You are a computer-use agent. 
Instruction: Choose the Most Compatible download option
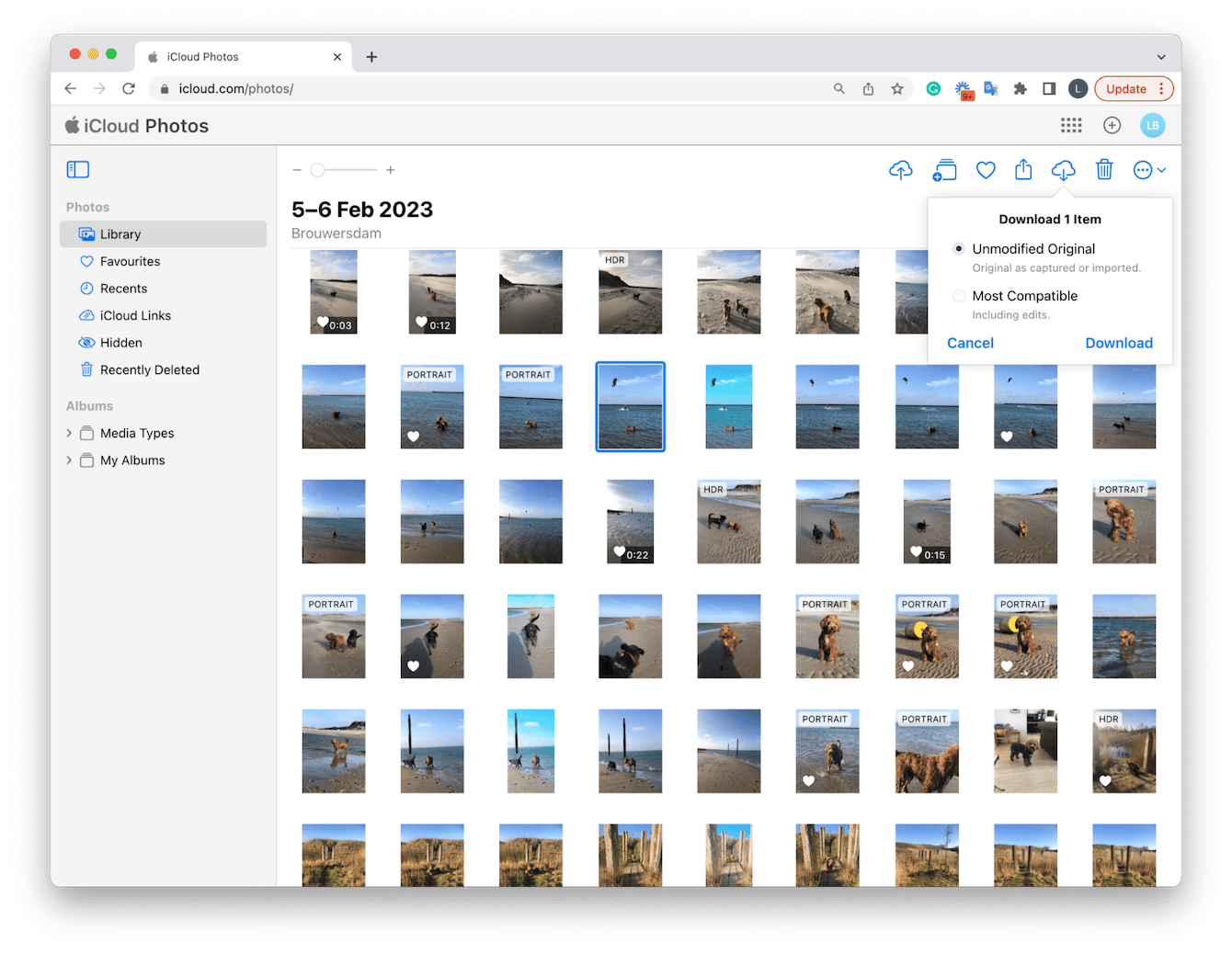click(x=959, y=296)
